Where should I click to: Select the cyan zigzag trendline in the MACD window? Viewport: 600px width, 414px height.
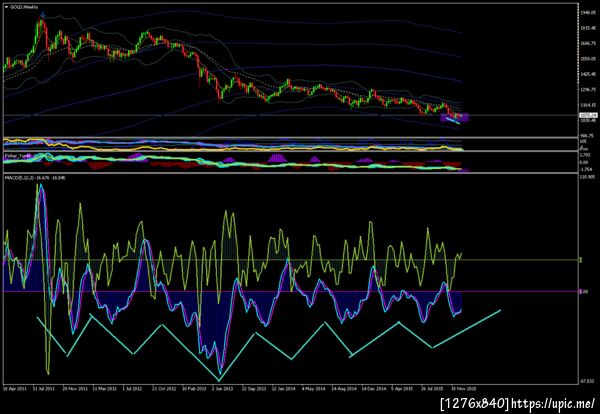tap(268, 341)
